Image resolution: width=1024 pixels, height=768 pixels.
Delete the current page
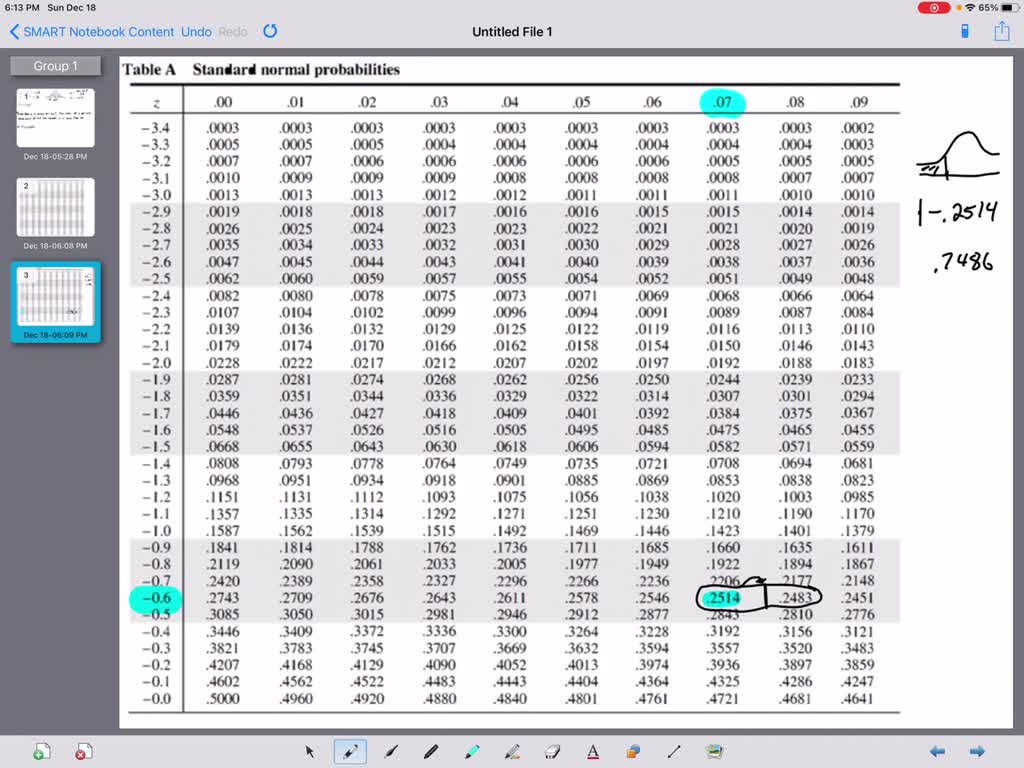point(84,752)
